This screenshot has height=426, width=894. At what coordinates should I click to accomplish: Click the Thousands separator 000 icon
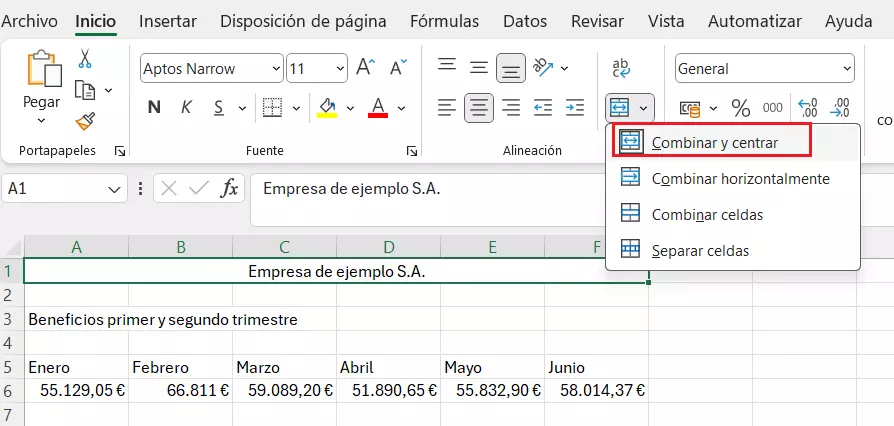[773, 107]
